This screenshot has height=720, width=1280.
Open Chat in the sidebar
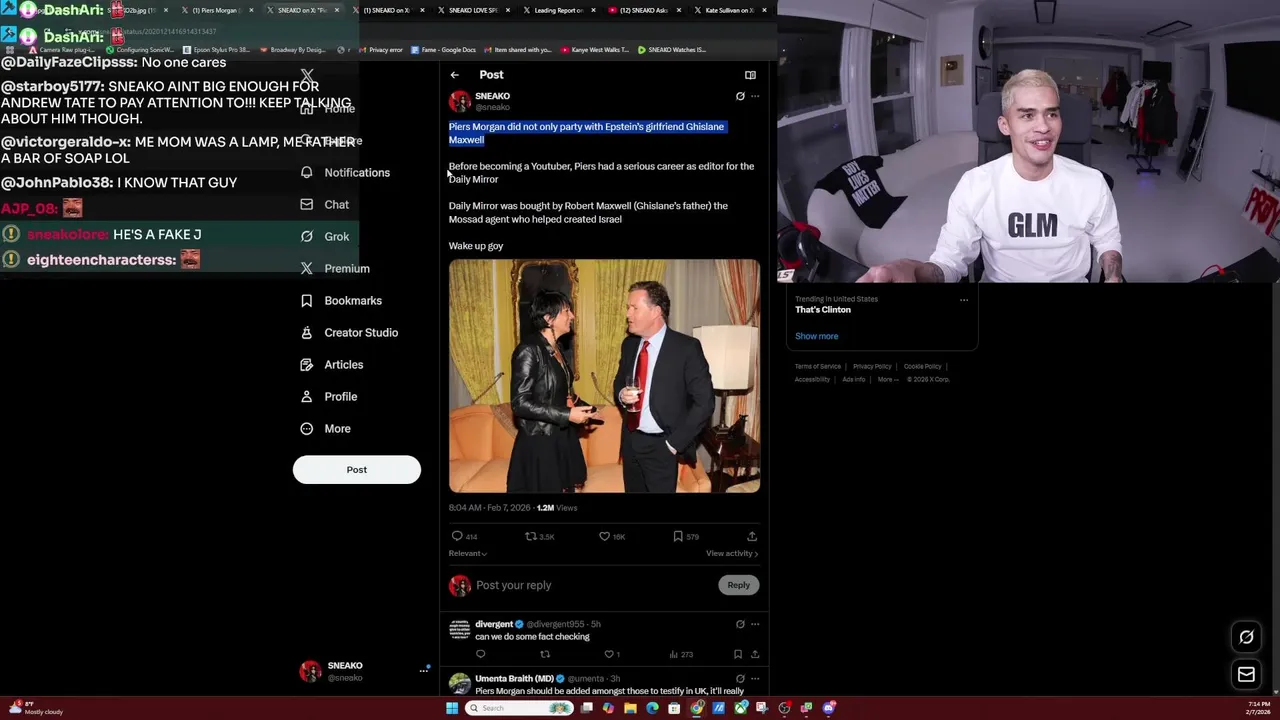325,204
